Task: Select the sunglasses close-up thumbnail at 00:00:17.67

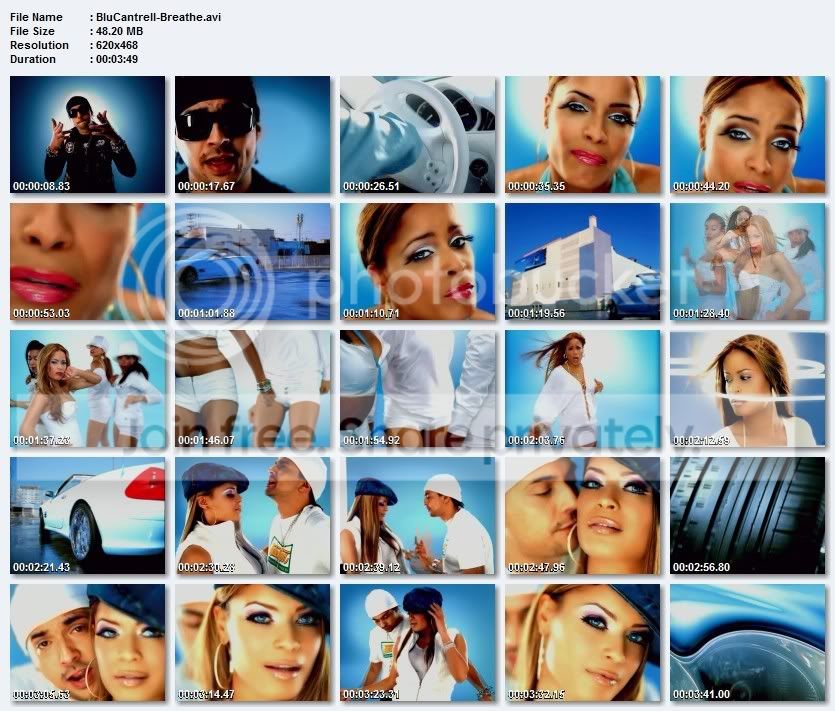Action: pos(252,134)
